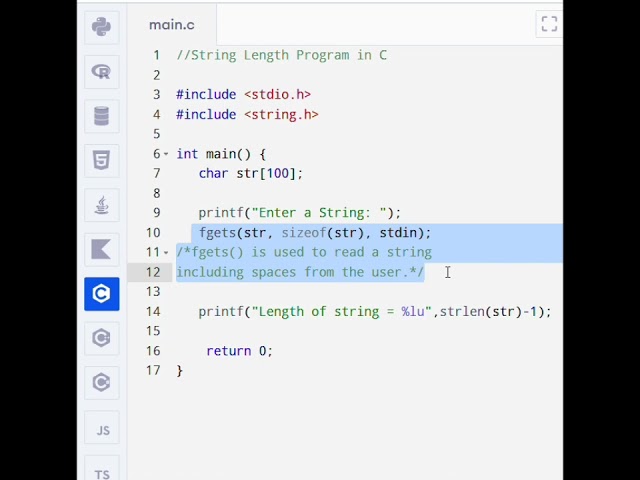Place cursor on '#include <stdio.h>'
Screen dimensions: 640x480
point(243,95)
